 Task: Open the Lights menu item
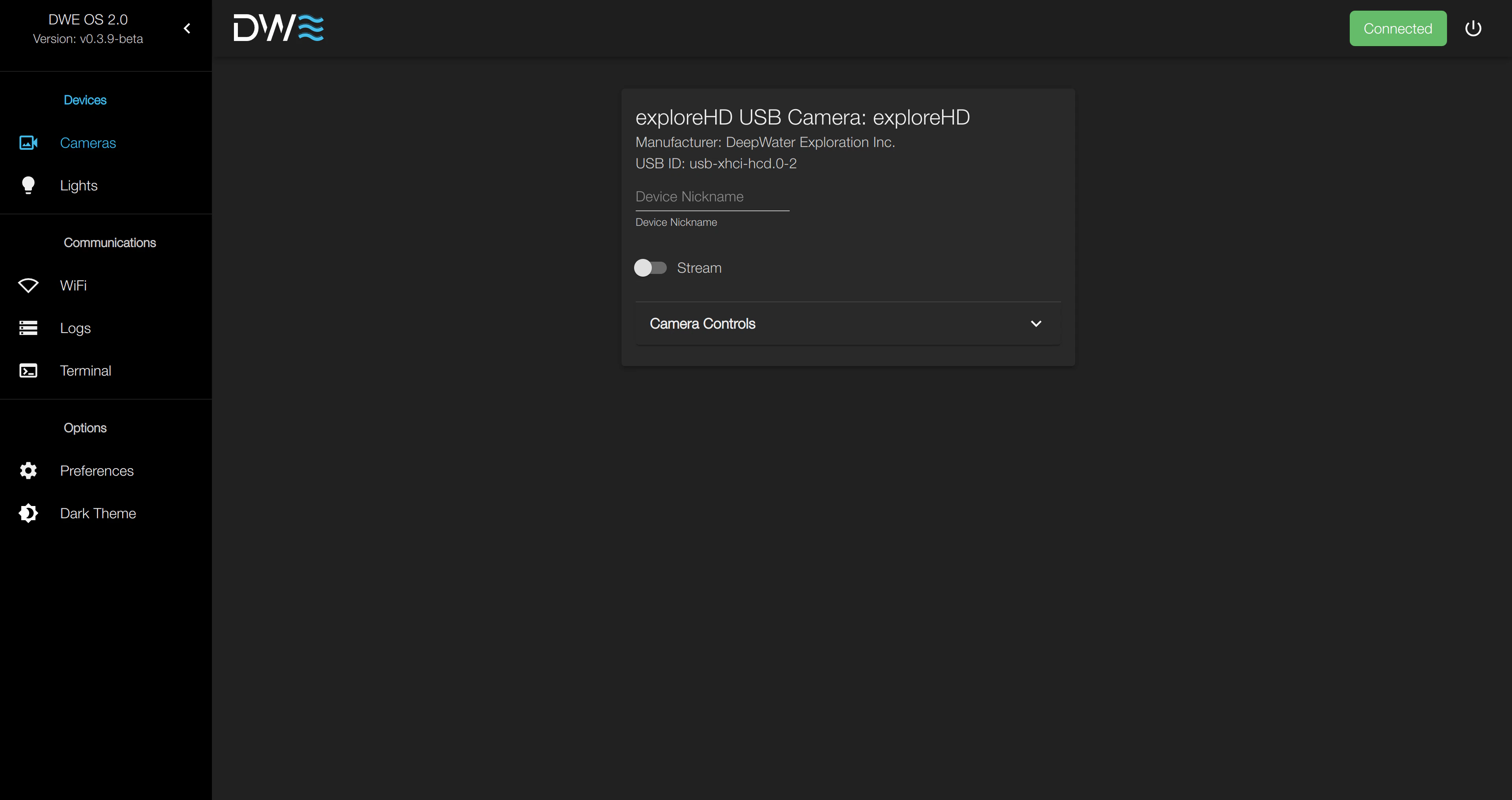tap(79, 186)
